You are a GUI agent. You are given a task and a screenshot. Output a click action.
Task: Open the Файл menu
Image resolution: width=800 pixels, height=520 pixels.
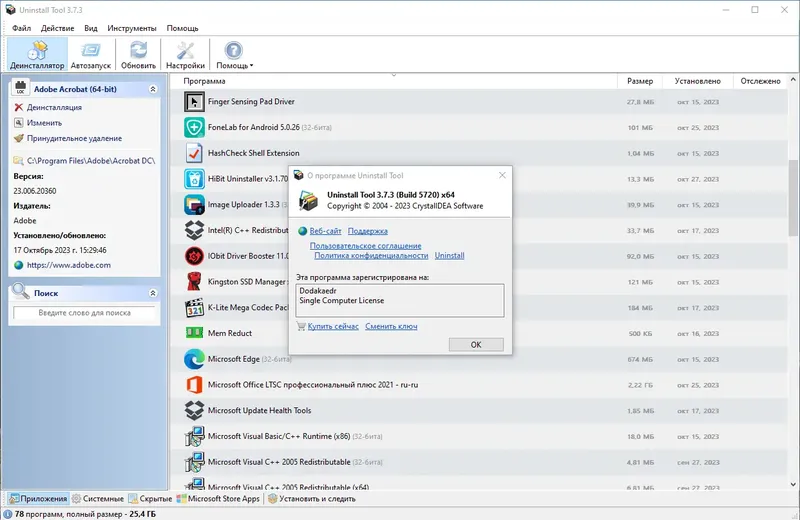point(21,28)
